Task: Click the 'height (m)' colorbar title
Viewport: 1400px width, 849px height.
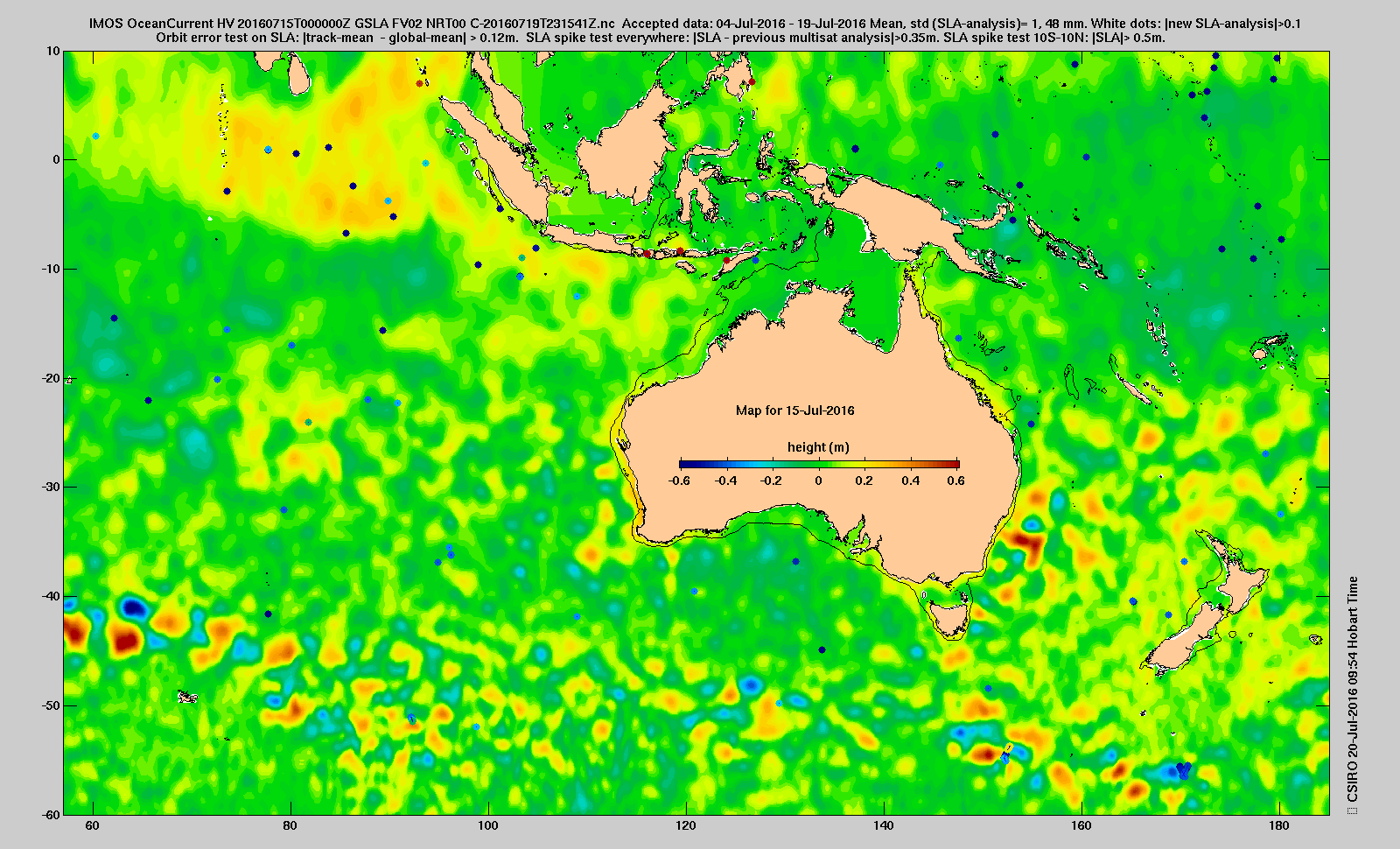Action: (x=818, y=447)
